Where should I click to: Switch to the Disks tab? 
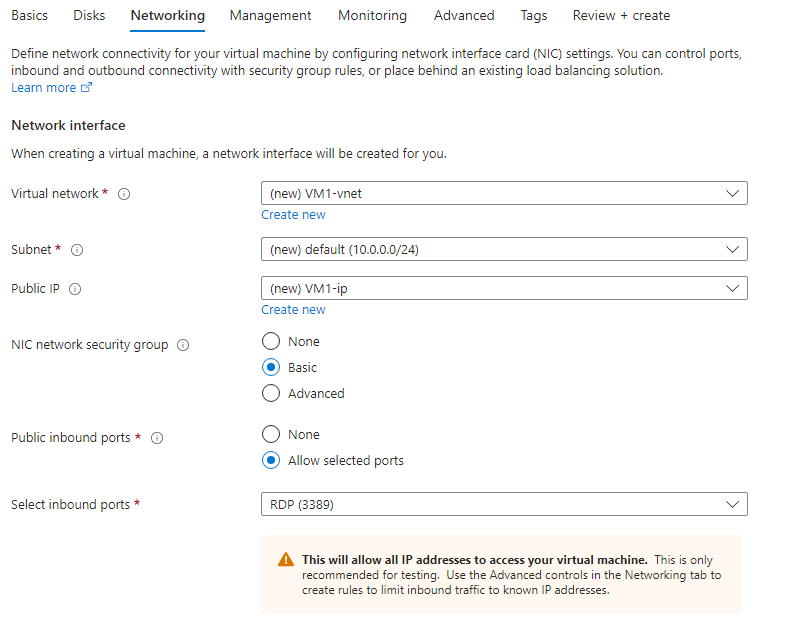point(89,15)
